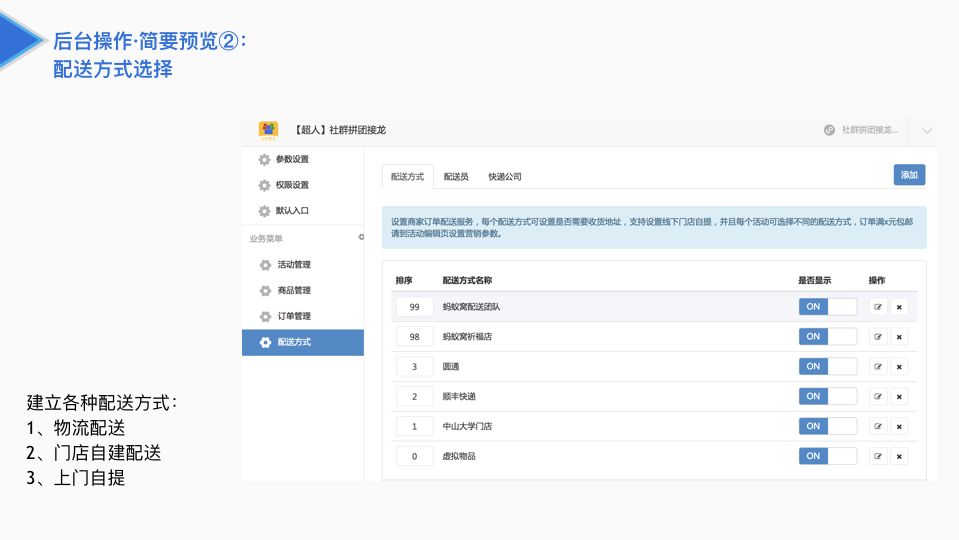
Task: Click the 虚拟物品 name text
Action: (x=459, y=456)
